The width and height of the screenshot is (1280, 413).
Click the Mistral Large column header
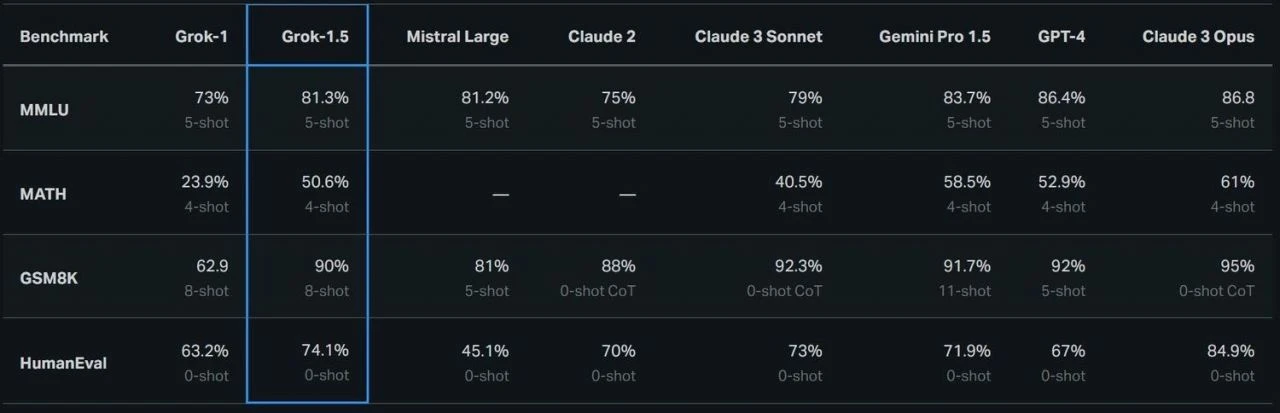coord(457,37)
